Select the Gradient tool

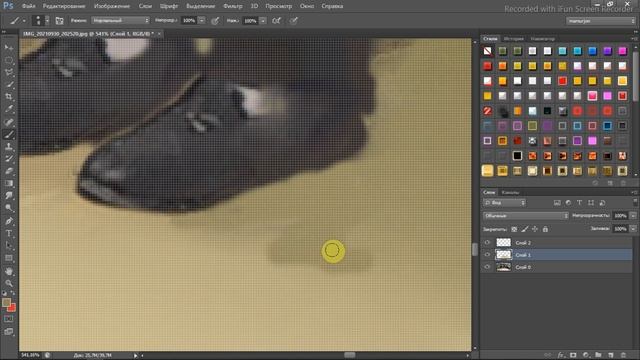coord(9,184)
